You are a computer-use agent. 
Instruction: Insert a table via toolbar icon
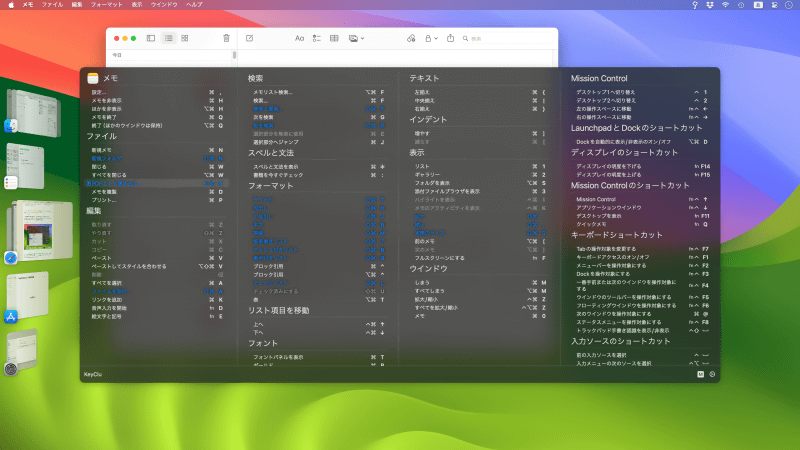(334, 38)
